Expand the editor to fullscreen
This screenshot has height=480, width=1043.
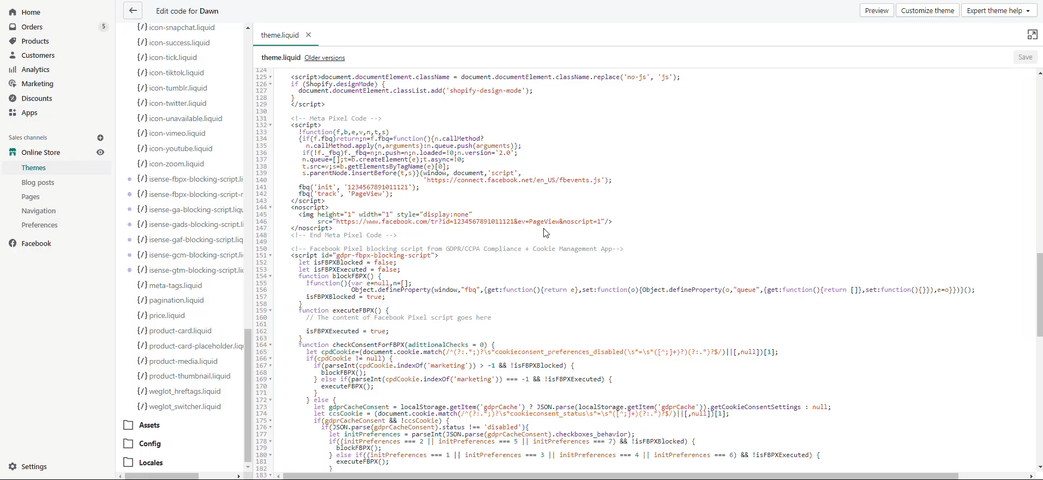click(x=1032, y=34)
